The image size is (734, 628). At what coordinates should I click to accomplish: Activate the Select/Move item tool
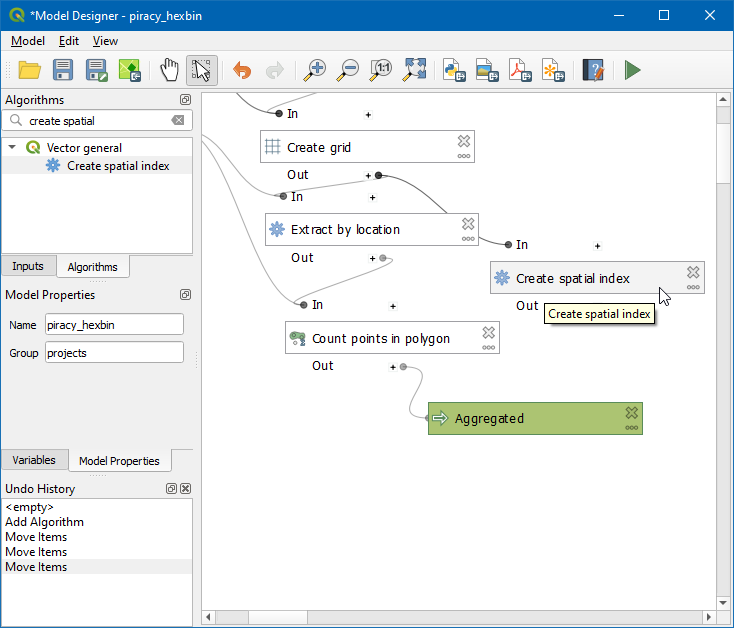[x=202, y=70]
